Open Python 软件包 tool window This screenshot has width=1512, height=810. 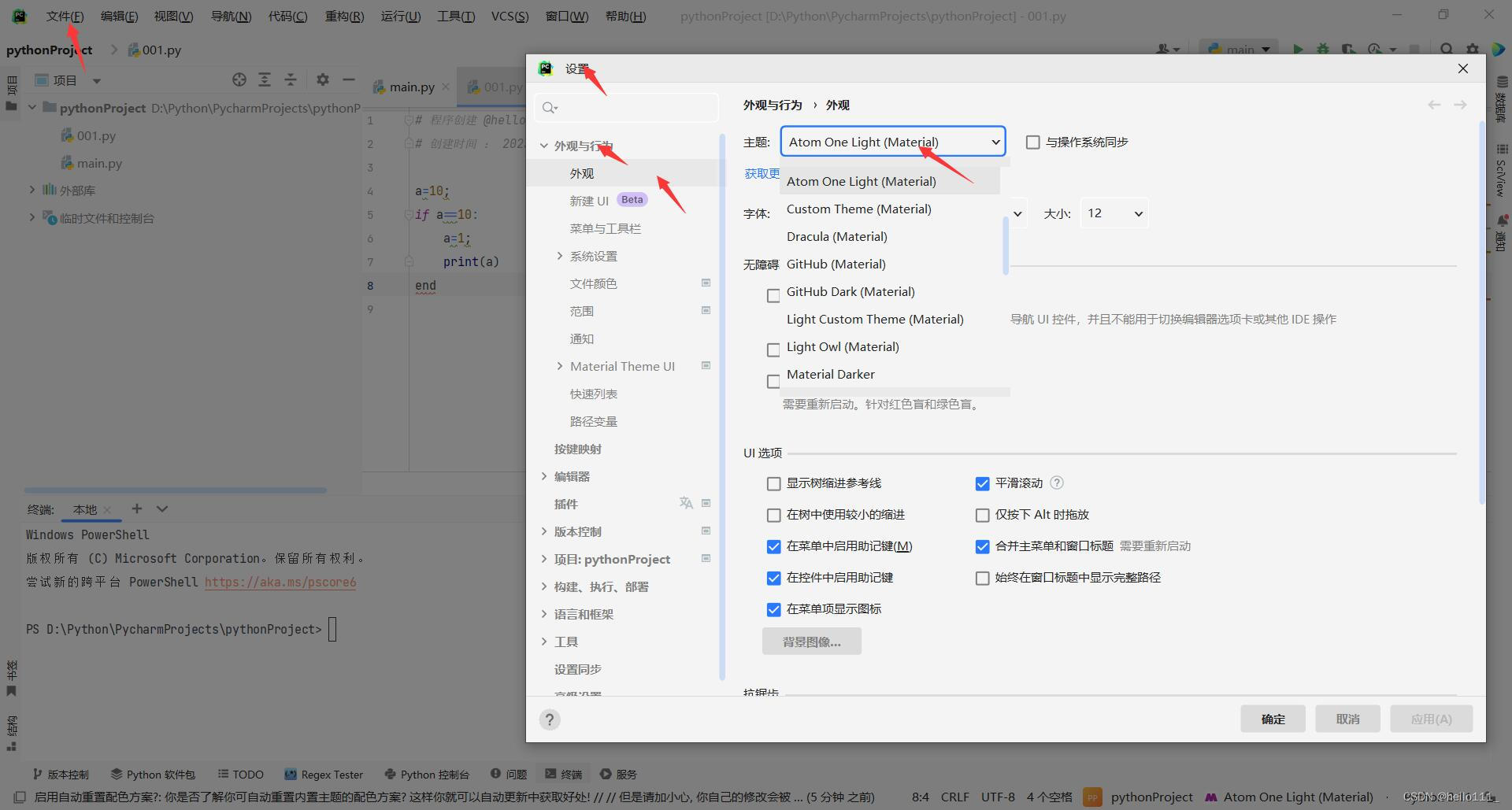point(153,775)
